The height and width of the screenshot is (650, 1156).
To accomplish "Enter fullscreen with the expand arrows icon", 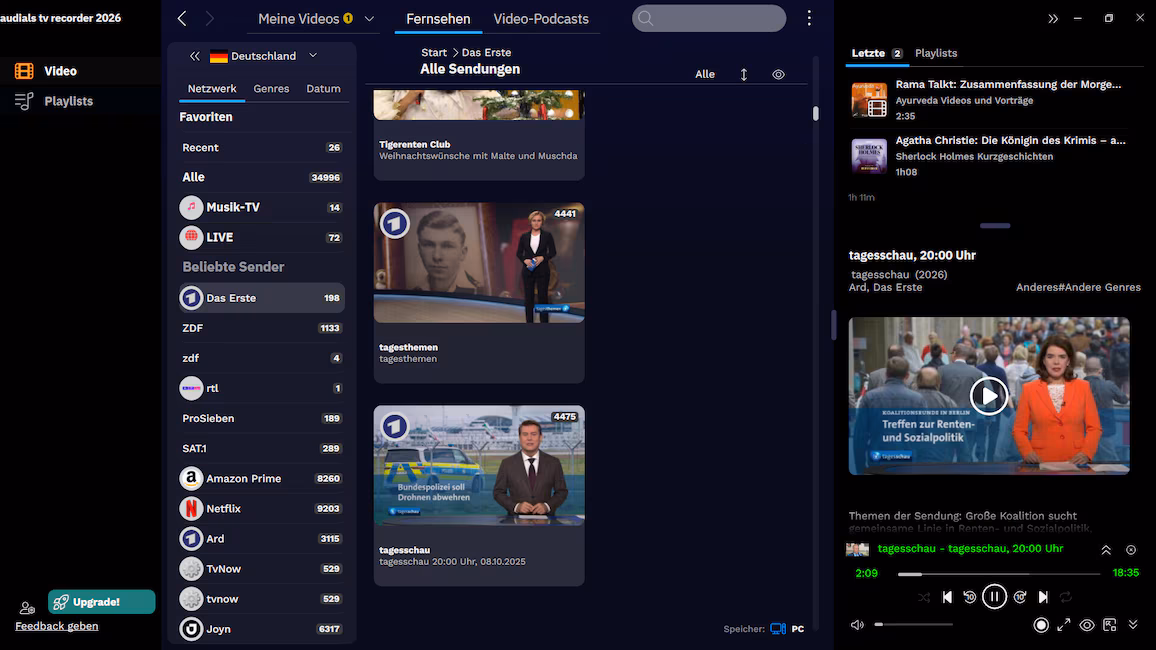I will tap(1063, 625).
